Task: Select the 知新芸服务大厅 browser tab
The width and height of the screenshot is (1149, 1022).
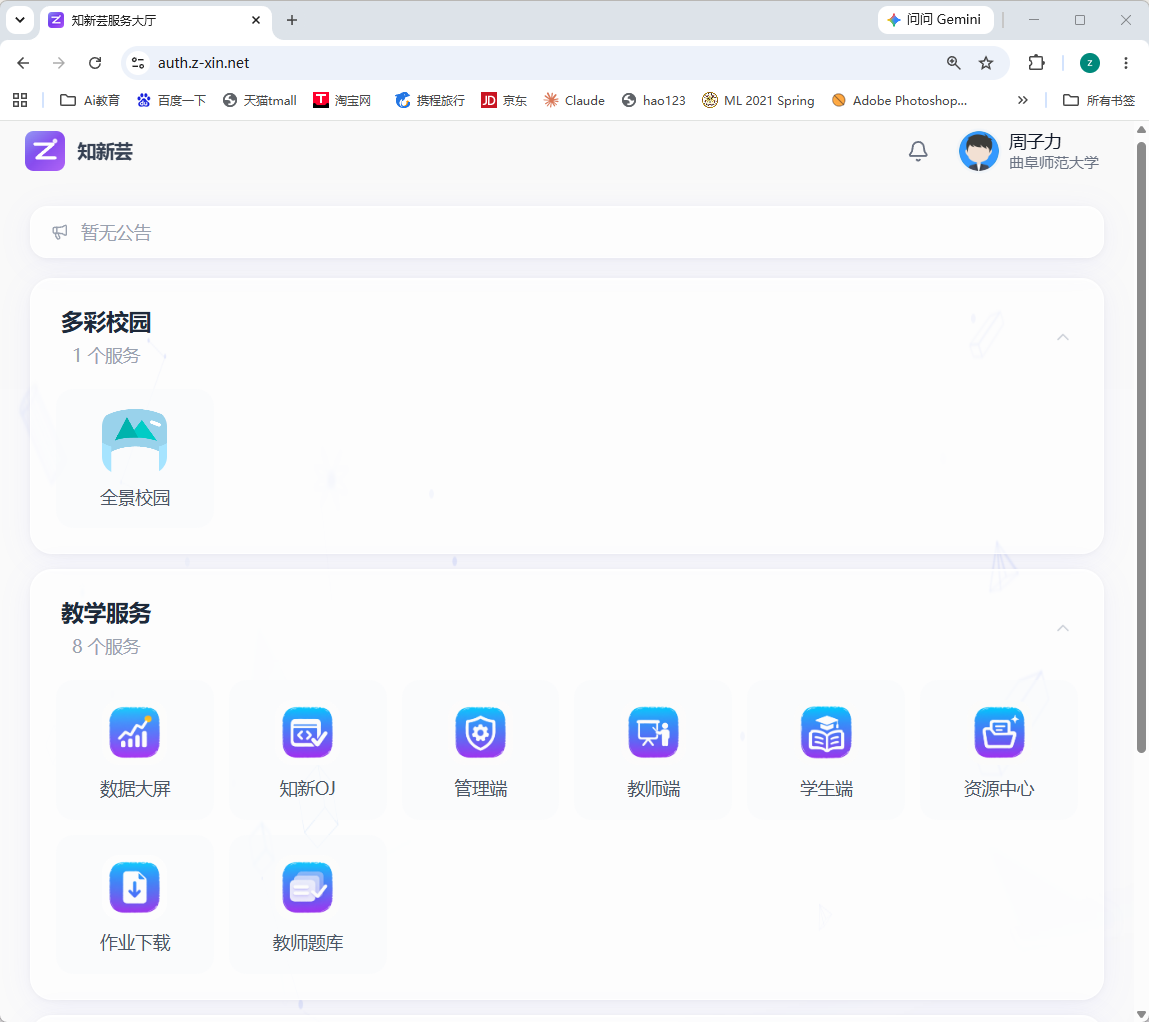Action: (155, 21)
